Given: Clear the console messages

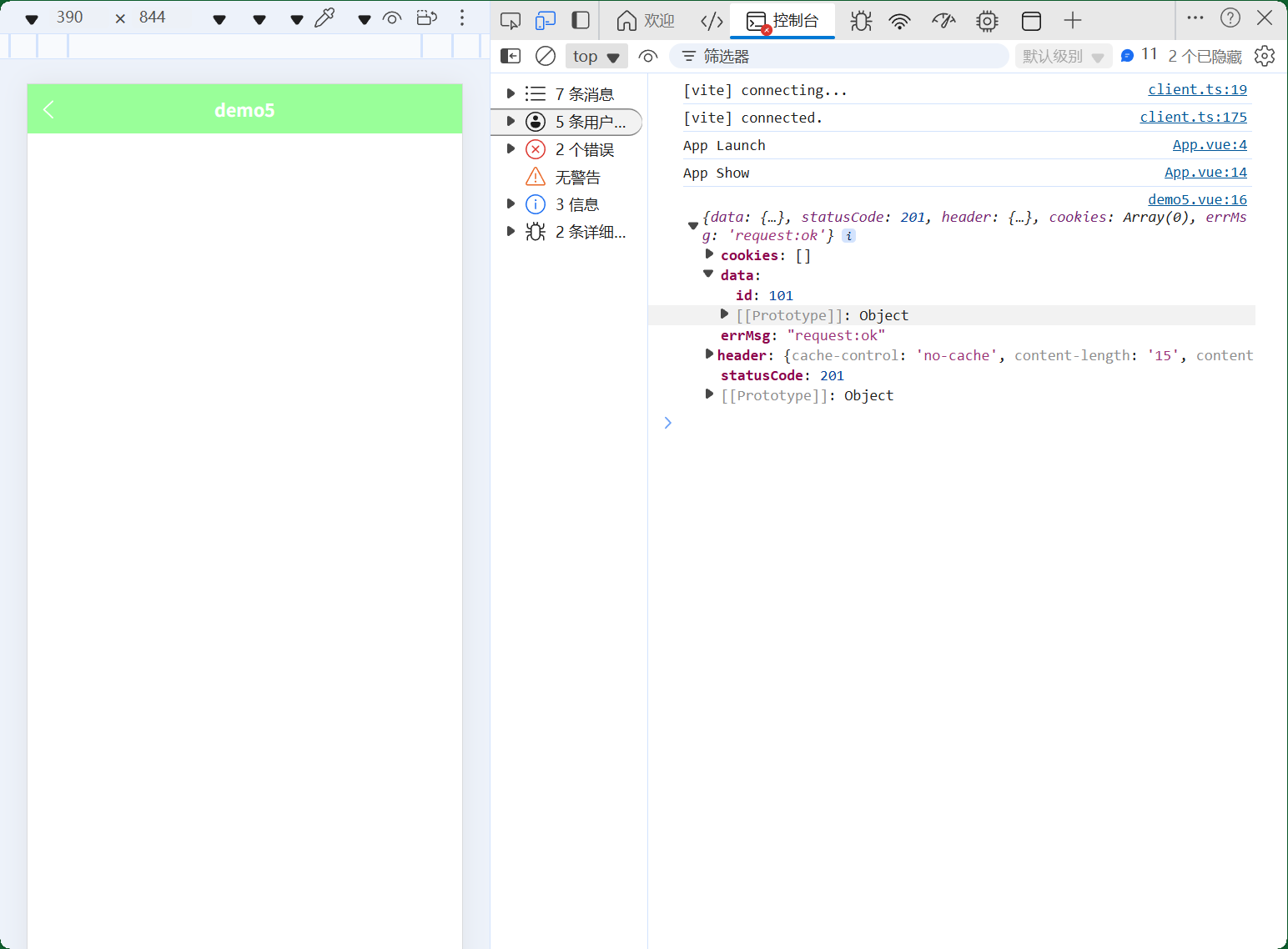Looking at the screenshot, I should pos(546,56).
